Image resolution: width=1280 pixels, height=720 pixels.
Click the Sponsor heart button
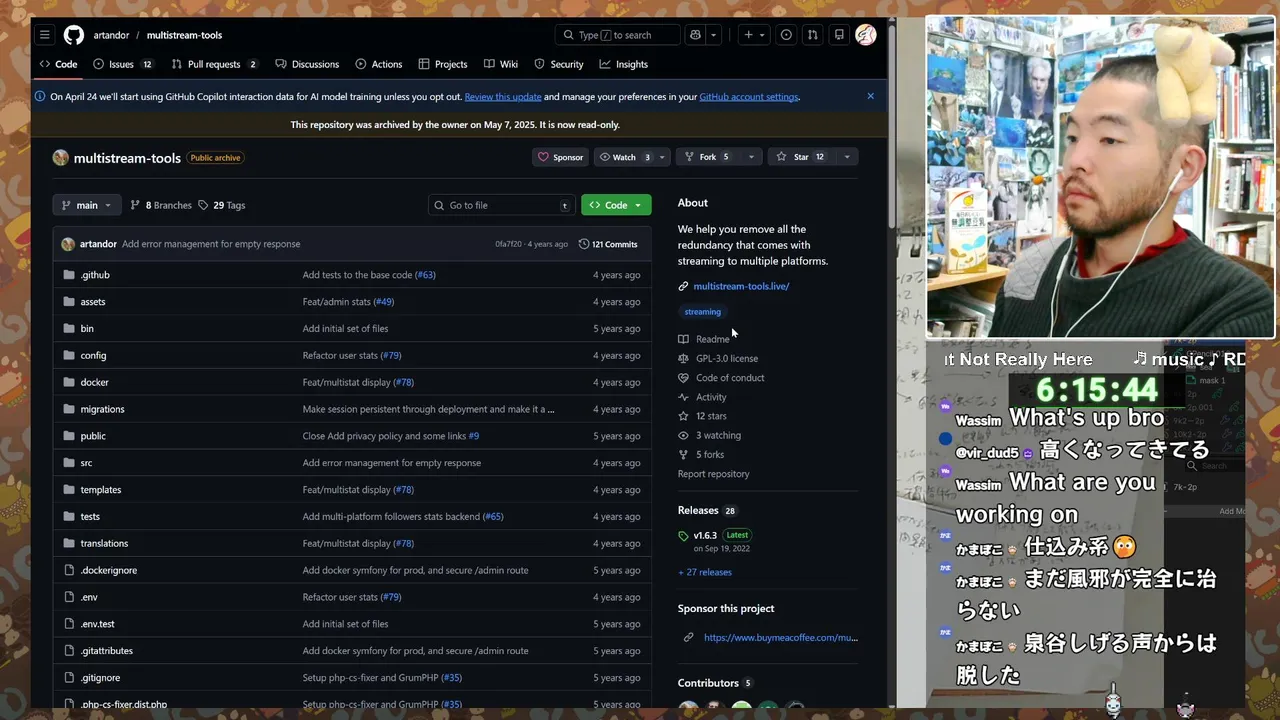click(x=560, y=157)
